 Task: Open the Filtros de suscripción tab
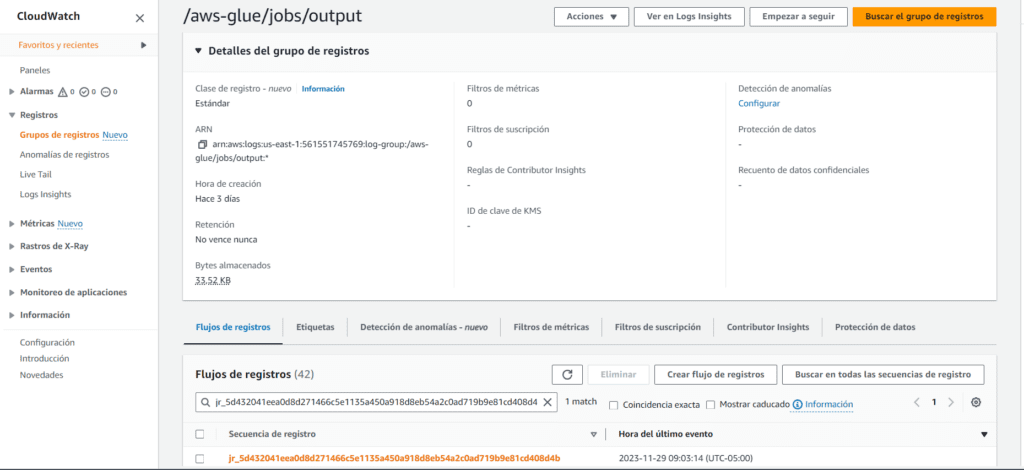coord(657,327)
